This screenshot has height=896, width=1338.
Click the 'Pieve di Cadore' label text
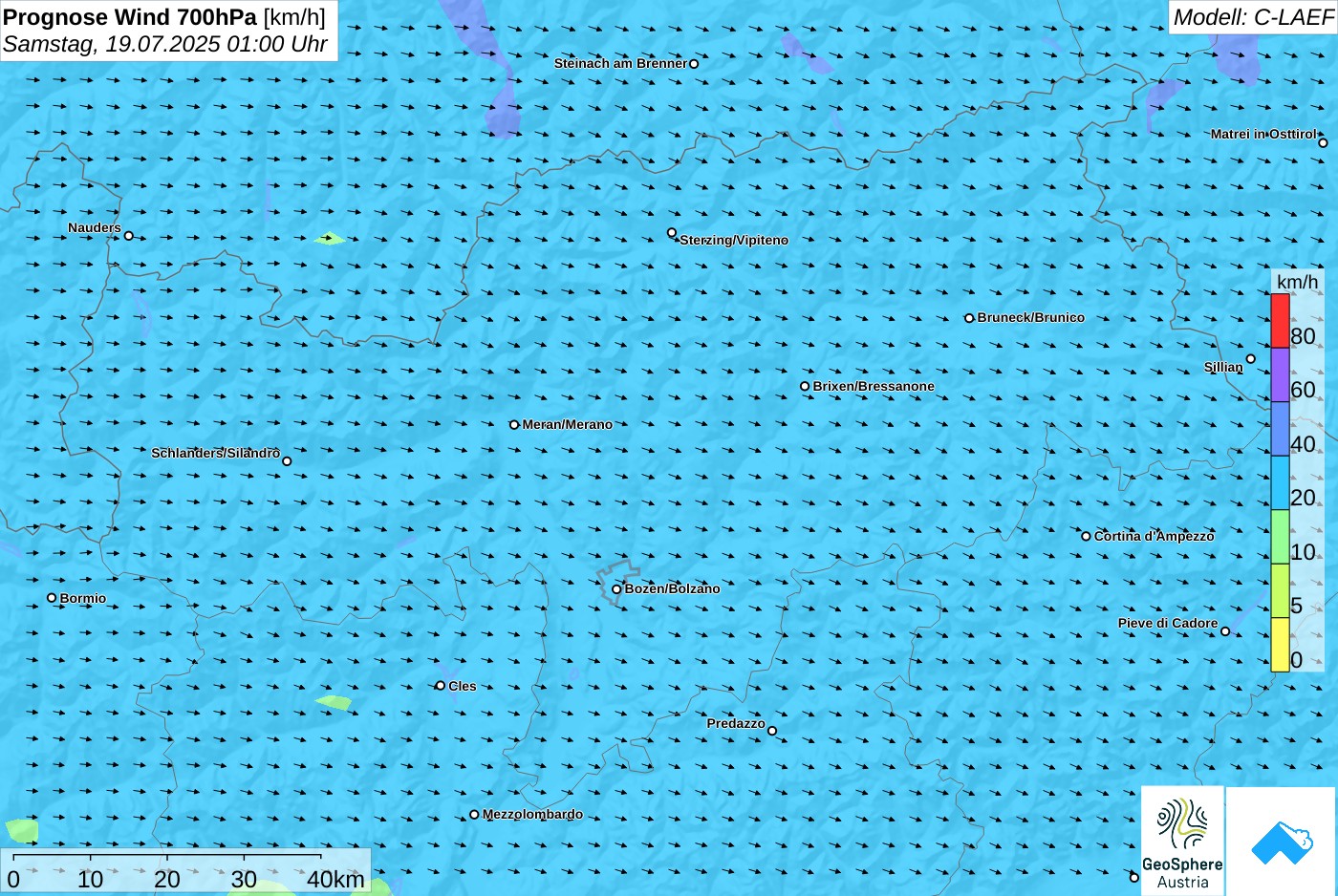[1168, 623]
